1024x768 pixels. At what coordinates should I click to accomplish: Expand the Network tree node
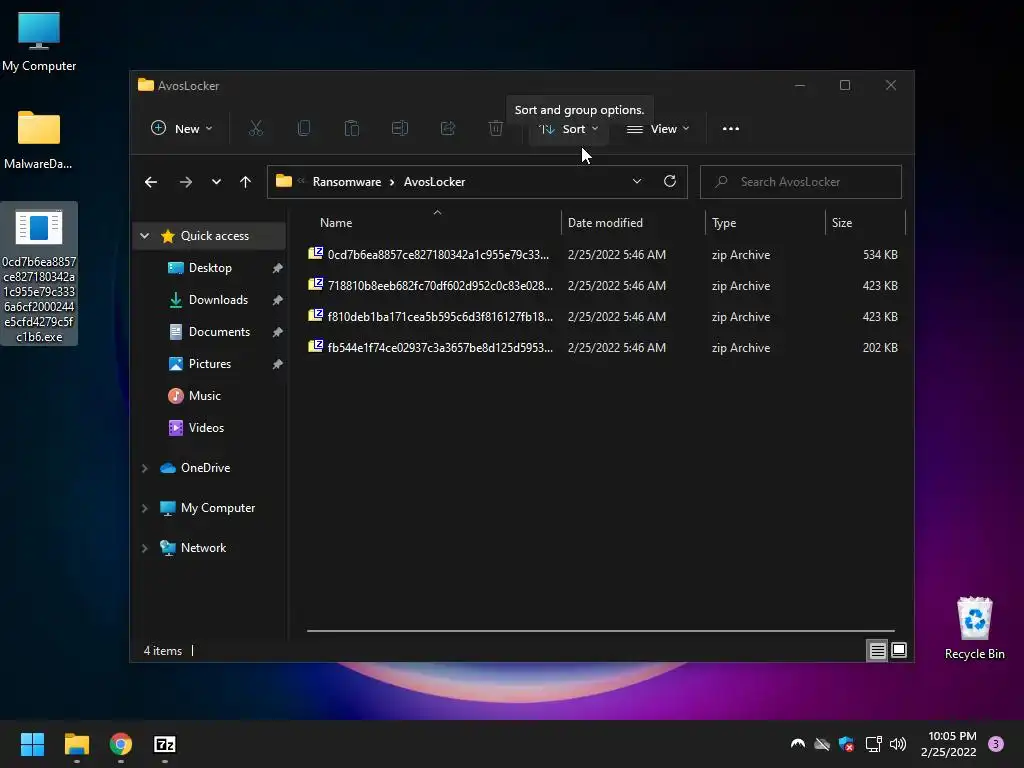coord(144,548)
